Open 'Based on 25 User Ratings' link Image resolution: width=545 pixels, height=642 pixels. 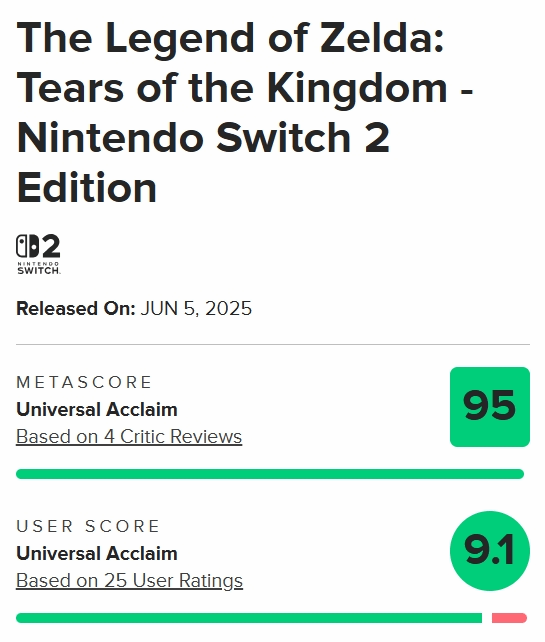[x=129, y=581]
